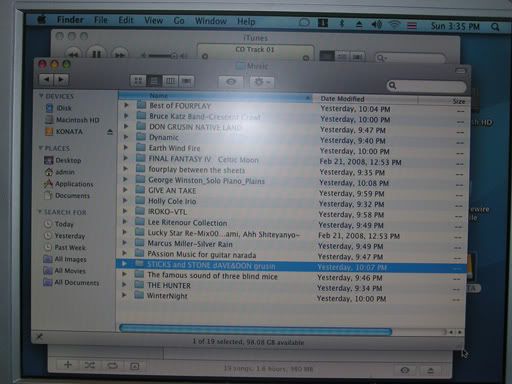The image size is (512, 384).
Task: Toggle iTunes shuffle button
Action: 89,365
